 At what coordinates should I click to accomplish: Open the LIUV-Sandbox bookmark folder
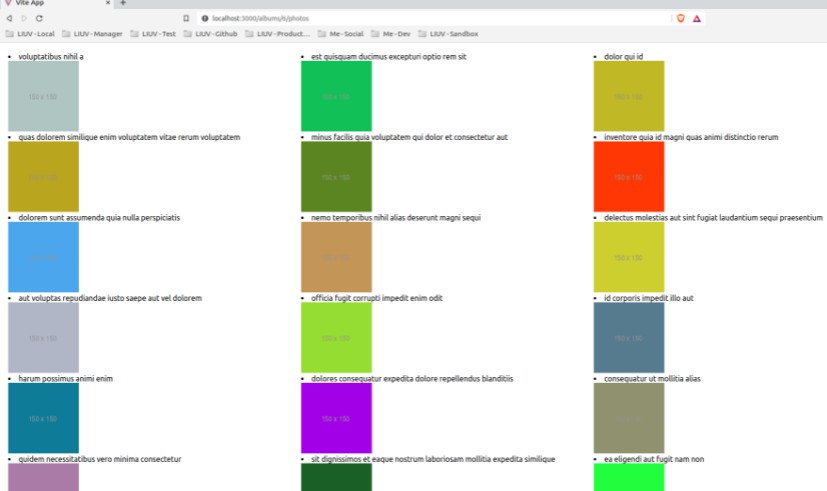(x=449, y=34)
